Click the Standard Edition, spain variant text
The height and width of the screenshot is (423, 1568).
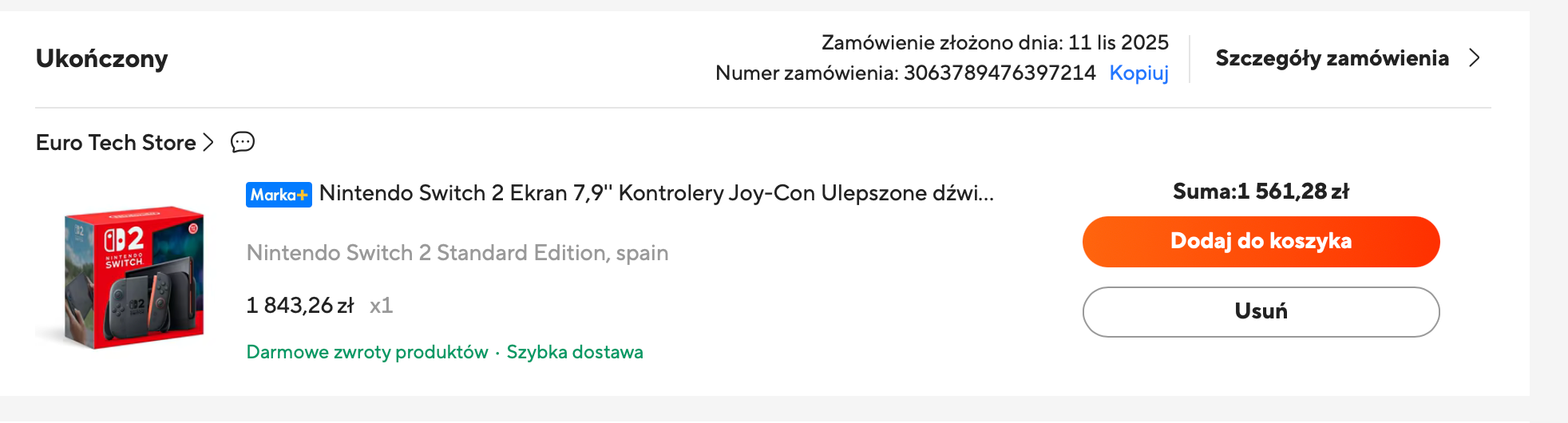coord(457,253)
